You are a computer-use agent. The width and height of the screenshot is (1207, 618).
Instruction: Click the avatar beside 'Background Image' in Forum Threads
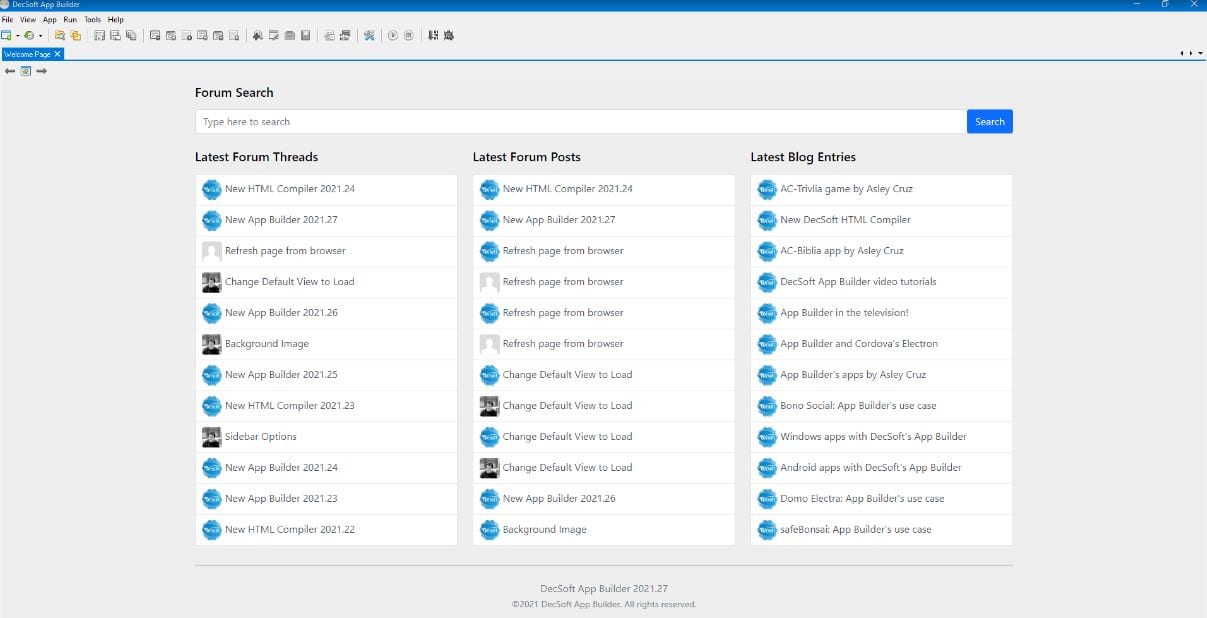[x=211, y=344]
